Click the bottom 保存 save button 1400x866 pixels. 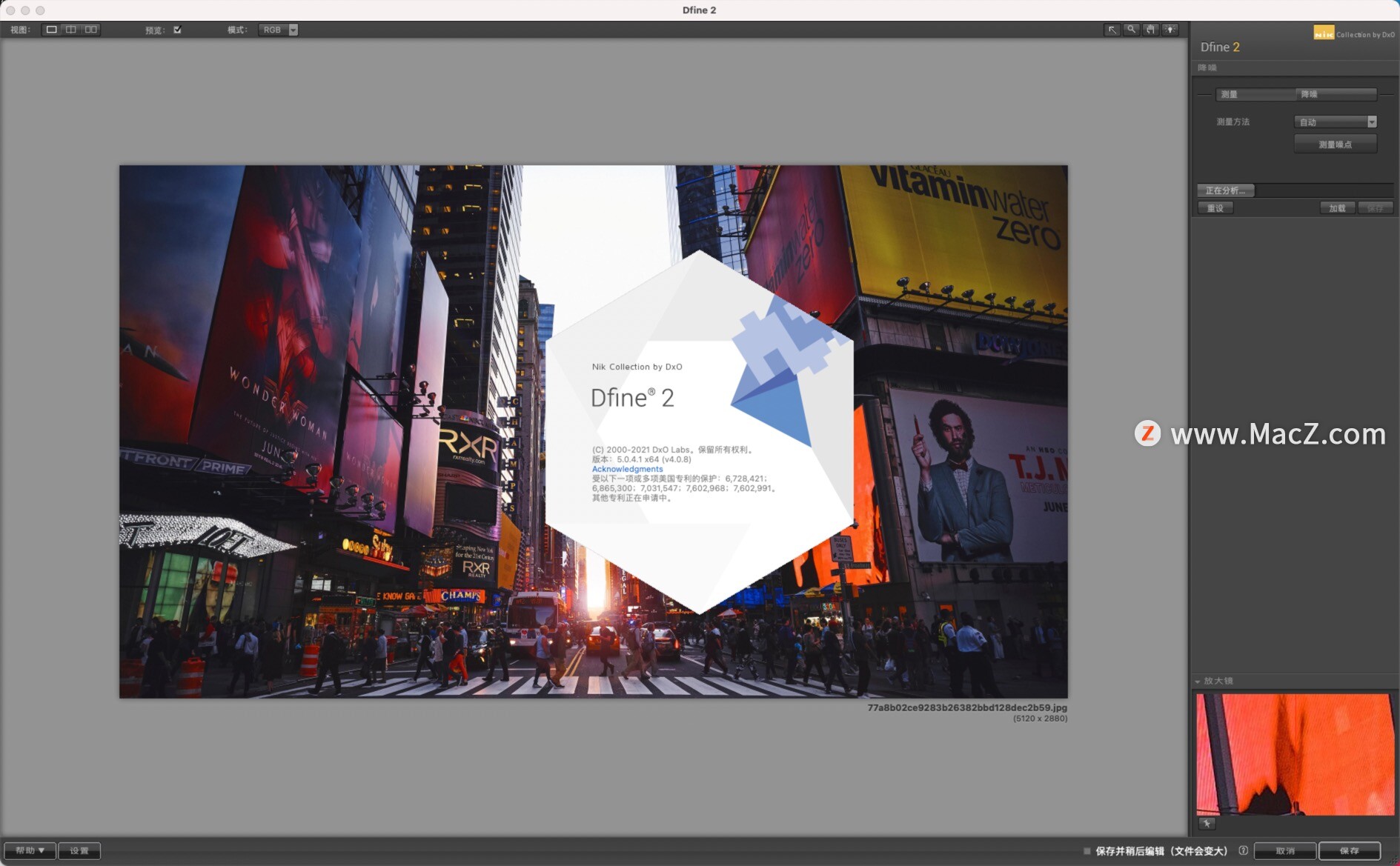(1350, 850)
